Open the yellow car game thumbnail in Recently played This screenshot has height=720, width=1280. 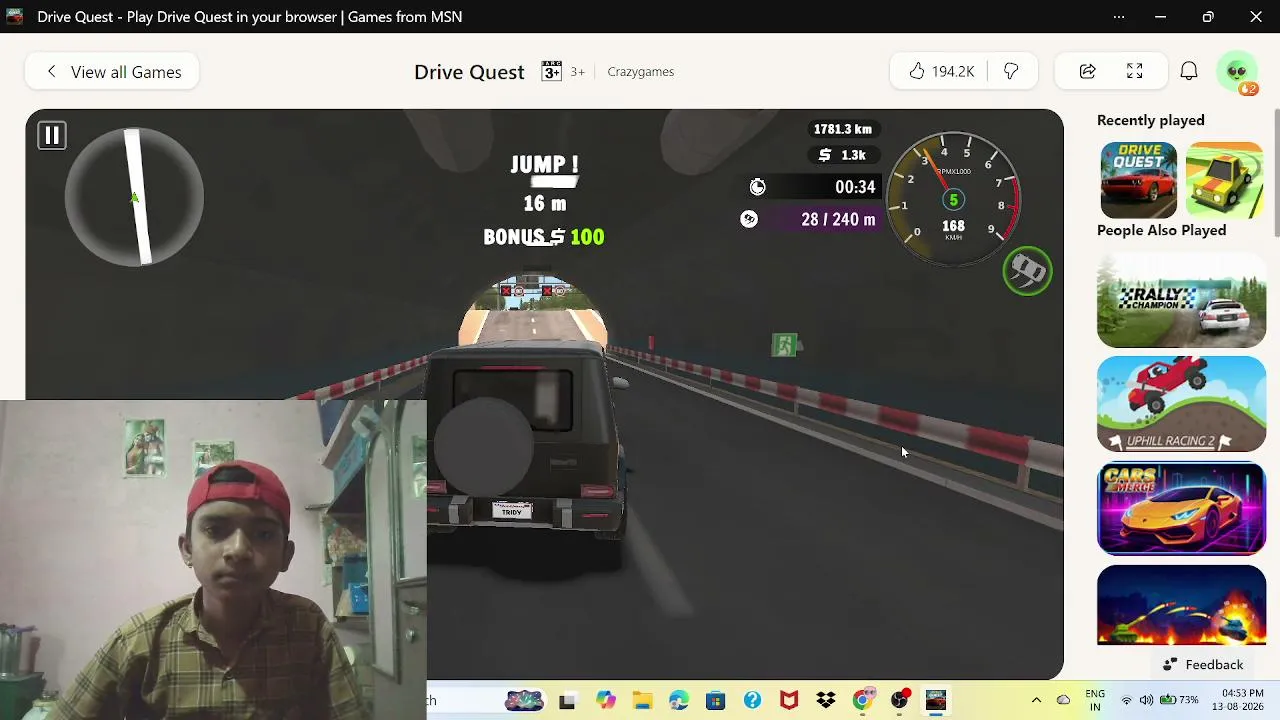click(x=1224, y=180)
